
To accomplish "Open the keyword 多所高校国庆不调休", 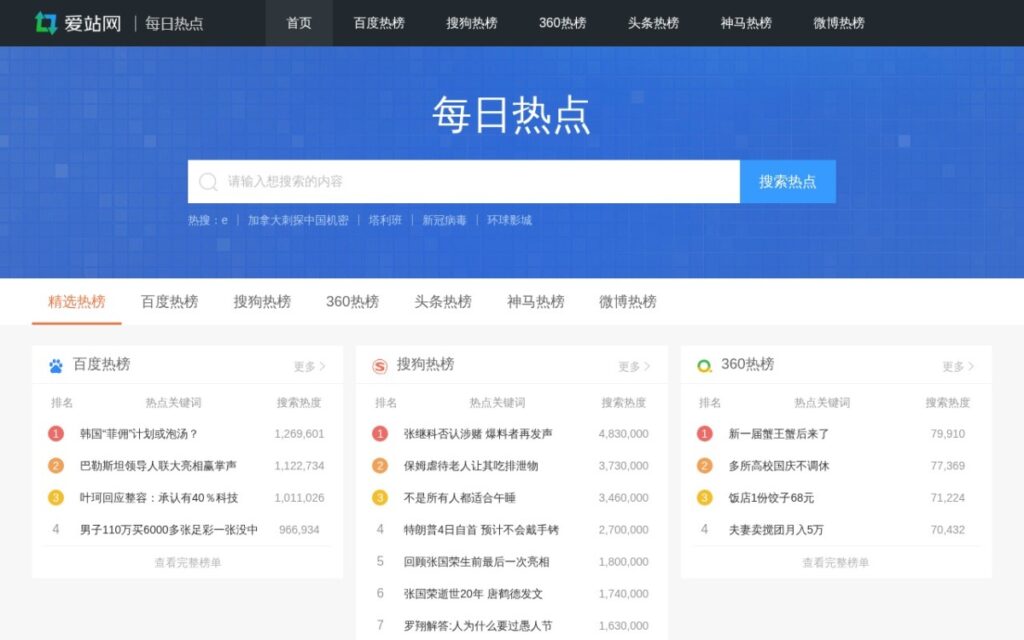I will (x=778, y=466).
